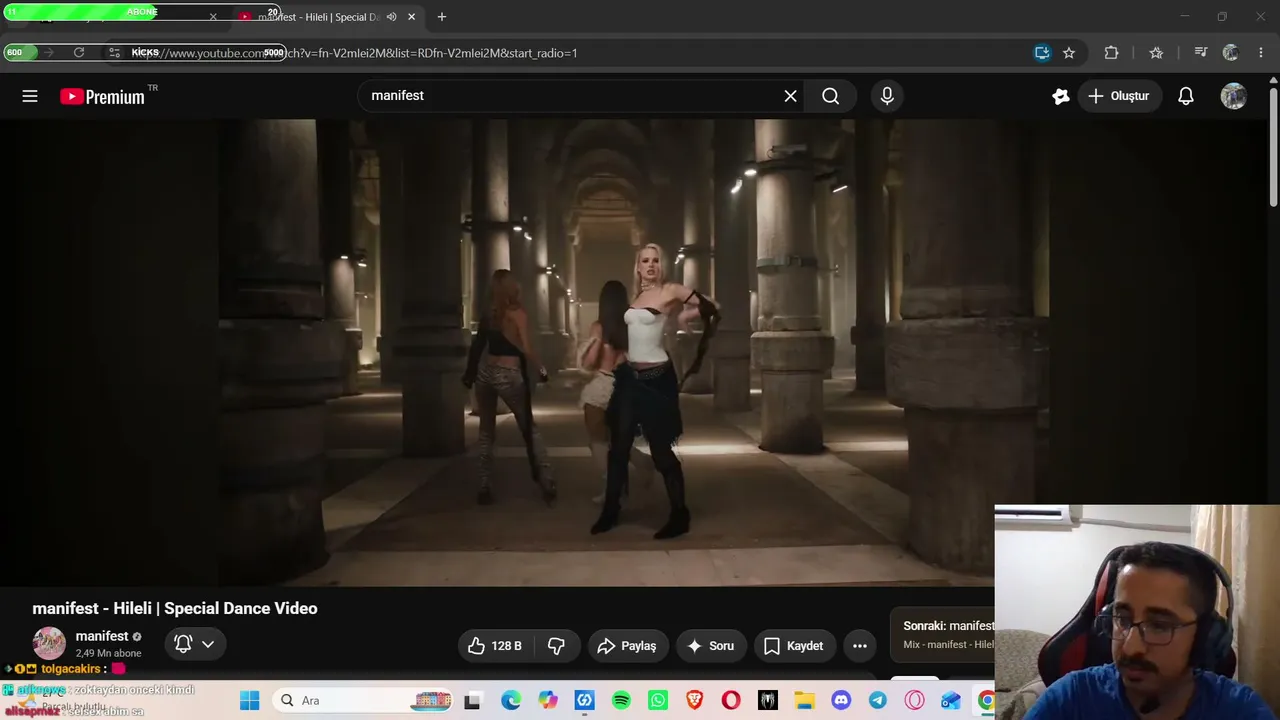Open site information tune icon
Image resolution: width=1280 pixels, height=720 pixels.
pos(115,53)
